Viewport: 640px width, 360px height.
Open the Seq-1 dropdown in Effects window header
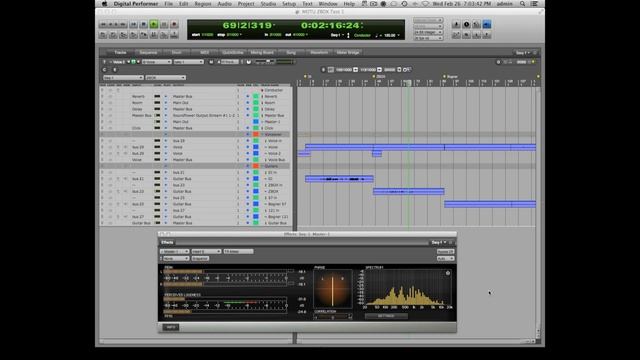click(439, 242)
